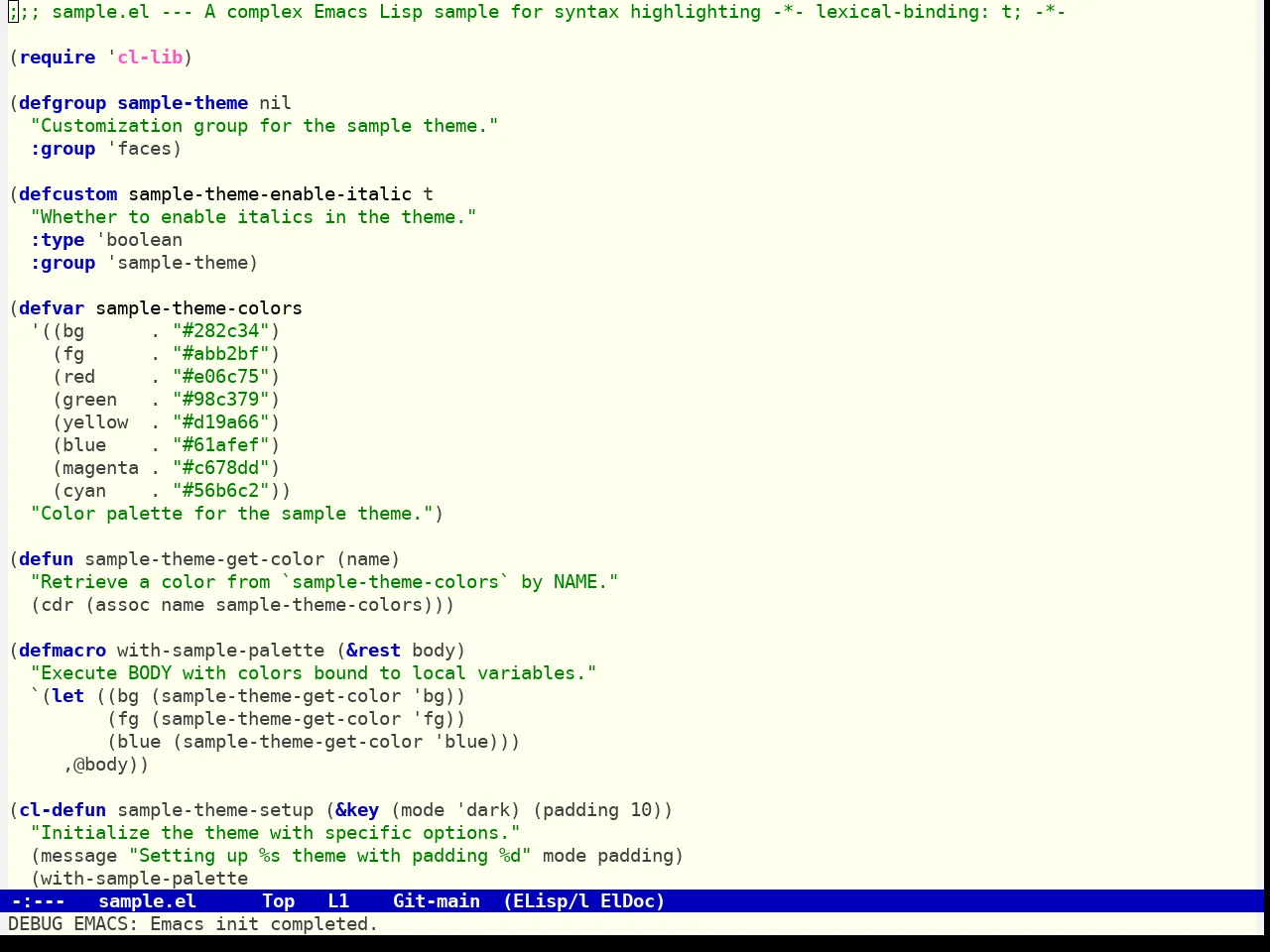
Task: Click the 'require' keyword
Action: [58, 58]
